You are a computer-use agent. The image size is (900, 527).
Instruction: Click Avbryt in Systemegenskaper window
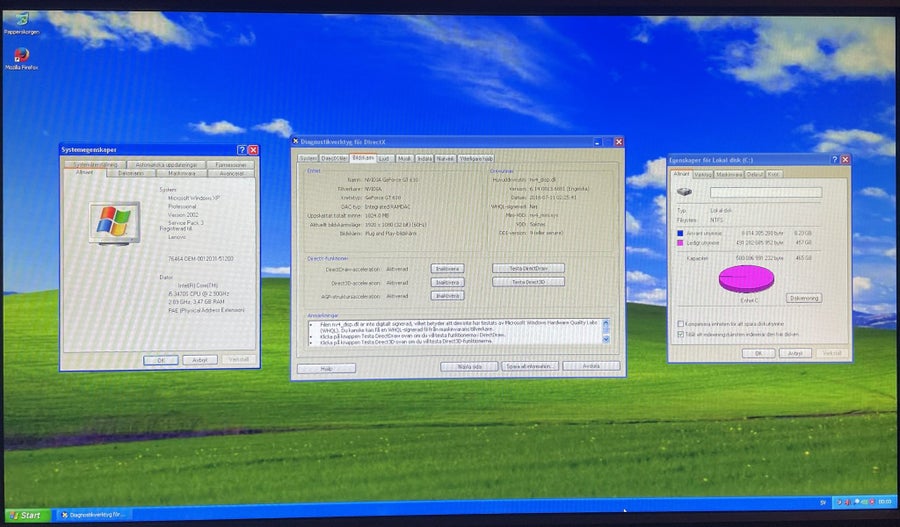tap(200, 360)
